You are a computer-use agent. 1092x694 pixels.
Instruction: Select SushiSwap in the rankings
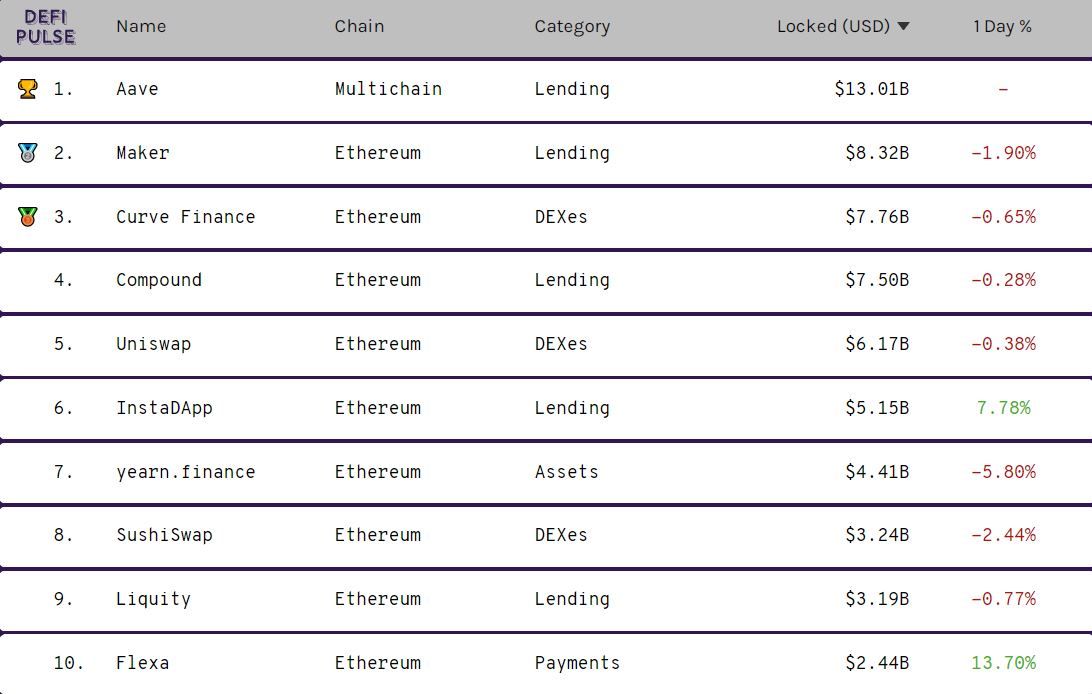click(164, 535)
